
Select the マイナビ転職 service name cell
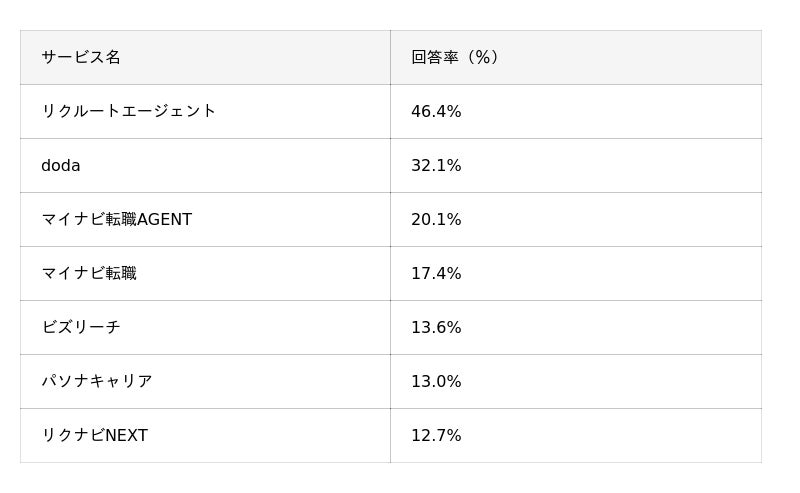click(x=89, y=273)
